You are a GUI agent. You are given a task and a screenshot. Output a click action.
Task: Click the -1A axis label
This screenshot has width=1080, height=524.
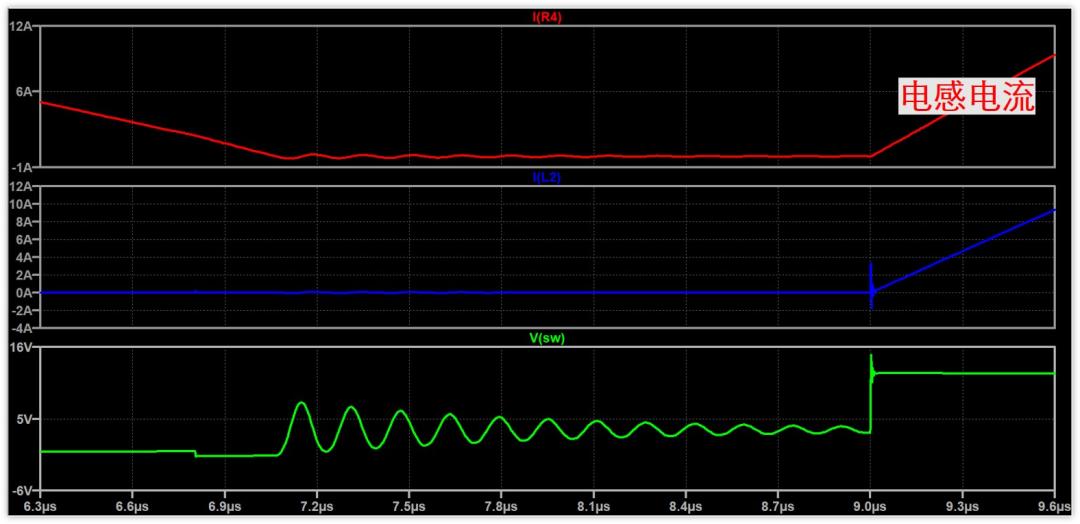click(23, 167)
